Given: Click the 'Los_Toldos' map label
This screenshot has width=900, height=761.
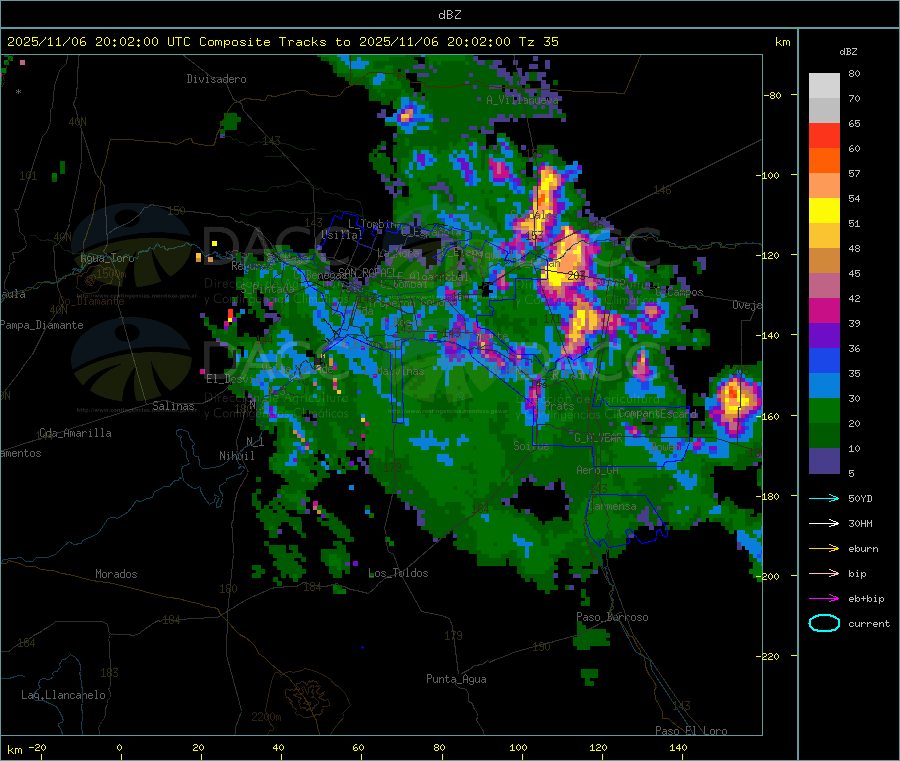Looking at the screenshot, I should pos(398,573).
